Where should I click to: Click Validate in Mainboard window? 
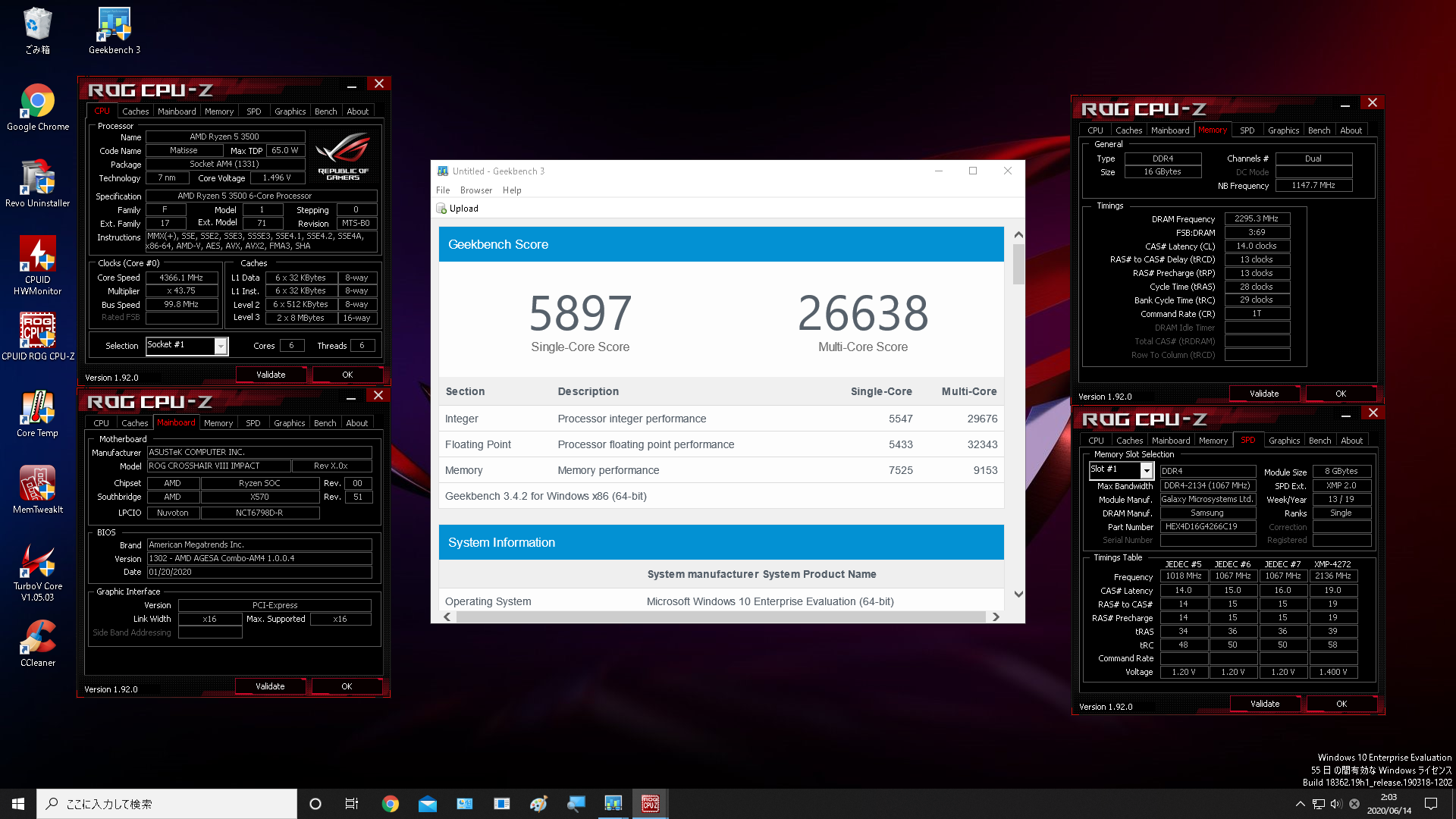tap(270, 686)
